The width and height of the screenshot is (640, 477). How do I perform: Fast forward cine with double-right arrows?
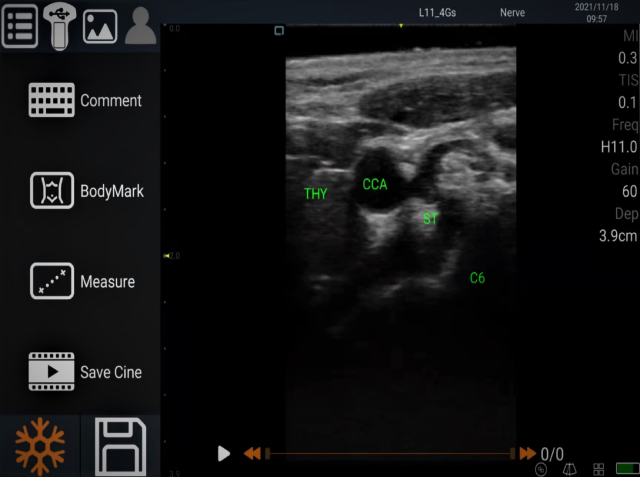tap(526, 454)
